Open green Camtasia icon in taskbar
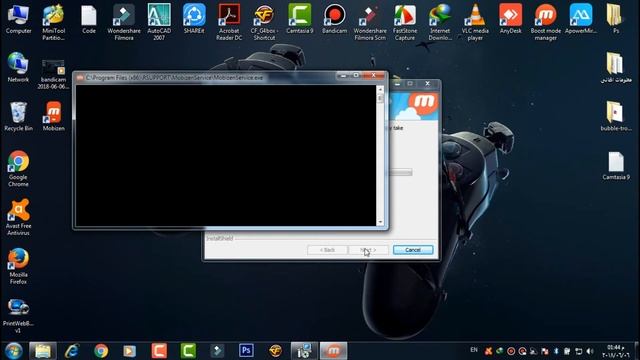The width and height of the screenshot is (640, 360). click(x=188, y=351)
